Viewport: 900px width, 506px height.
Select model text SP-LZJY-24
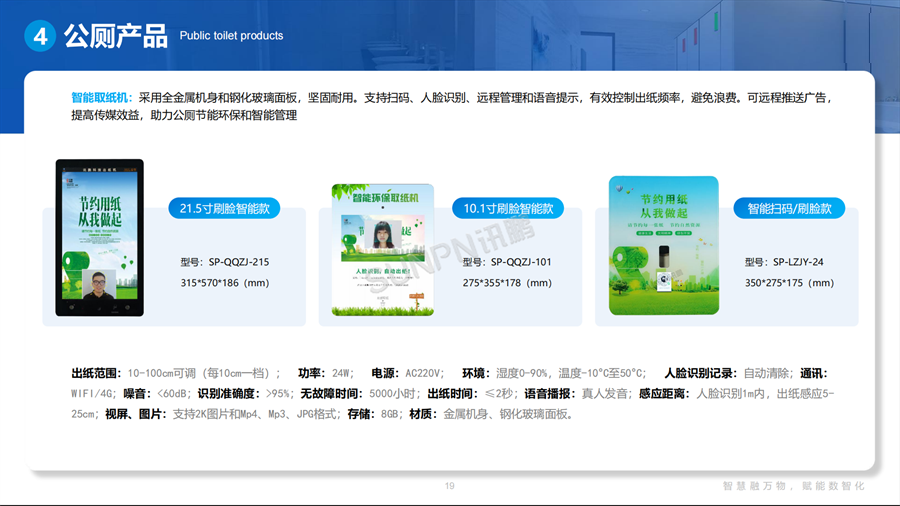tap(798, 262)
